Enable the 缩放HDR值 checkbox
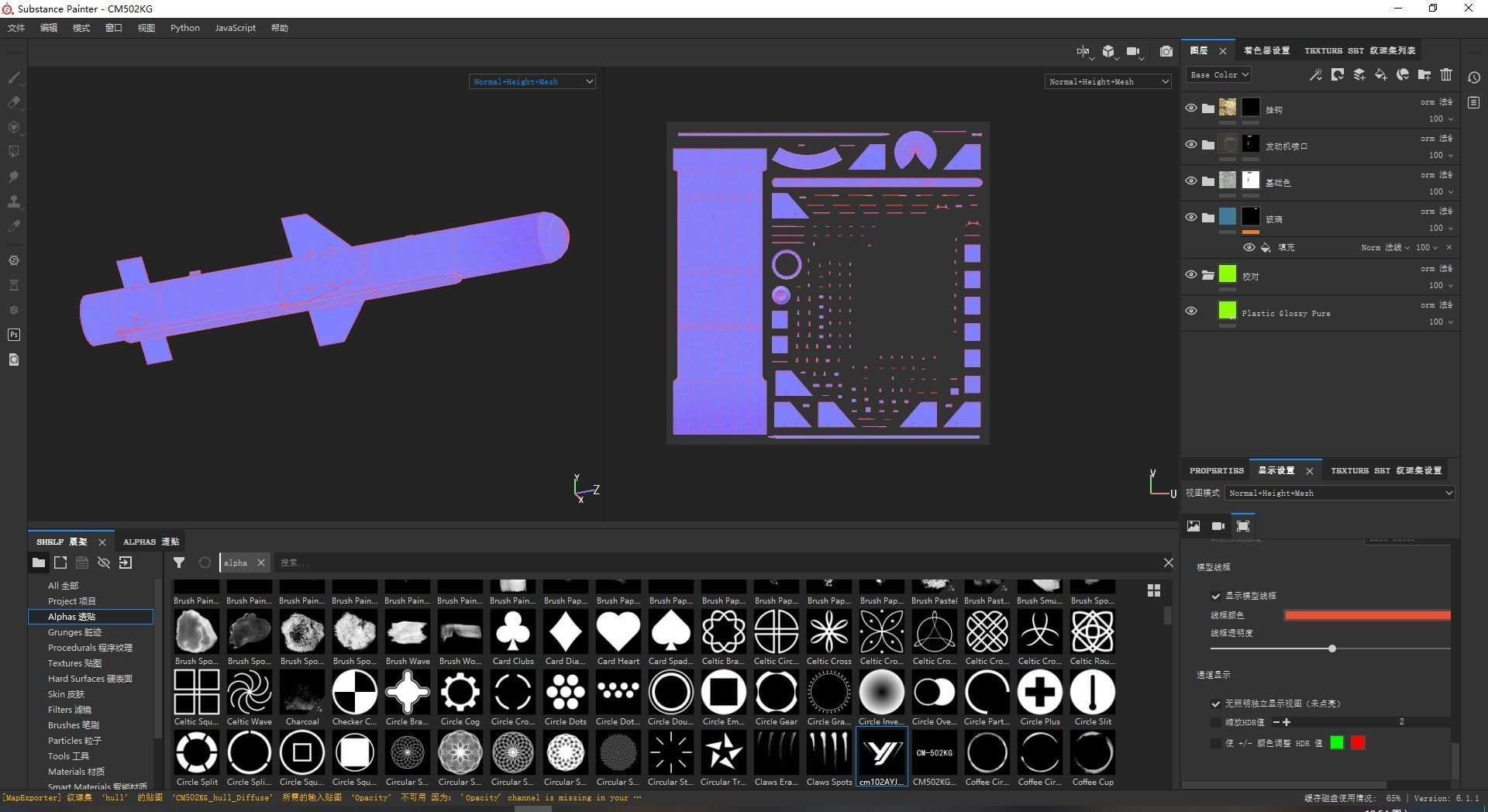The image size is (1488, 812). tap(1216, 722)
